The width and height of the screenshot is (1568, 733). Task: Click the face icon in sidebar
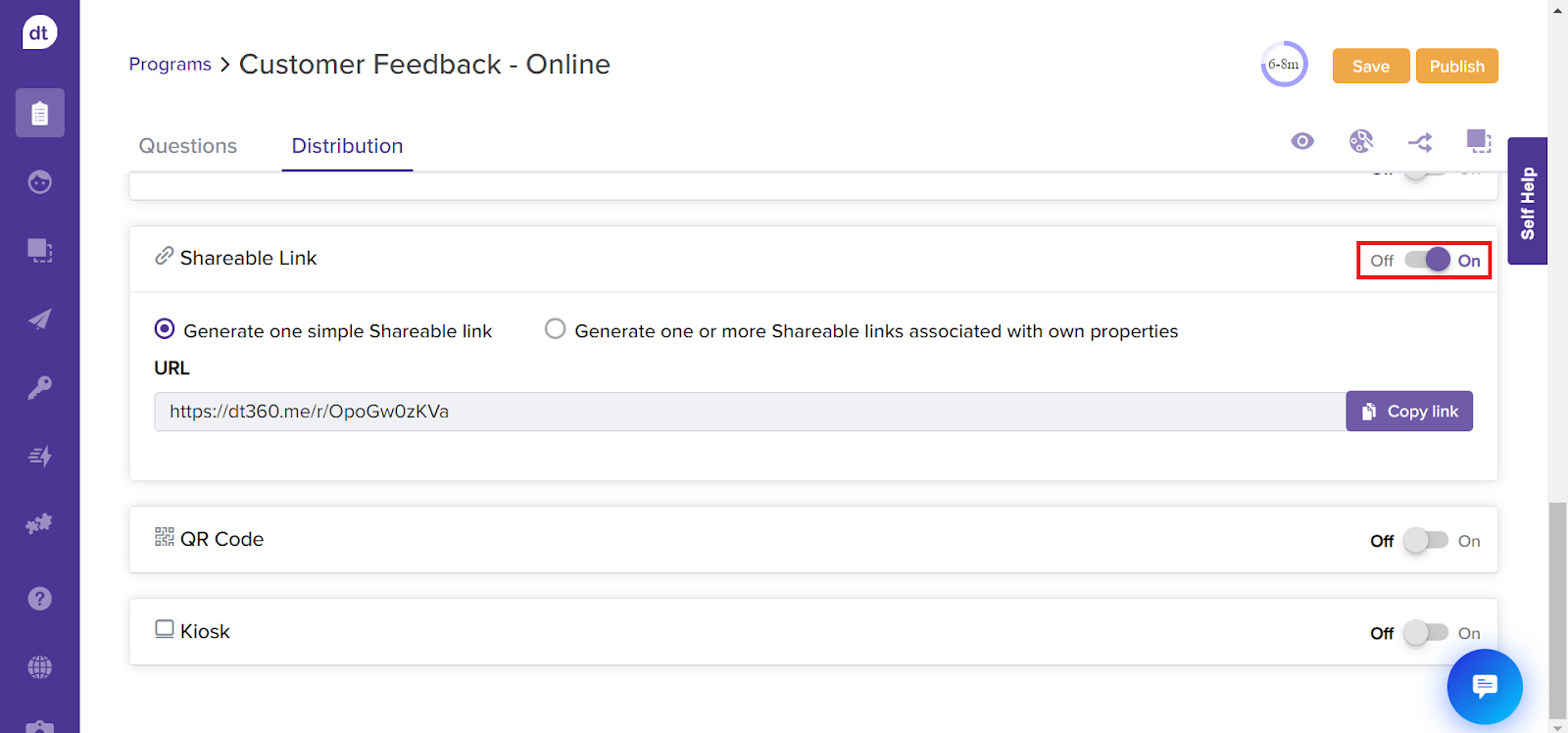tap(39, 182)
